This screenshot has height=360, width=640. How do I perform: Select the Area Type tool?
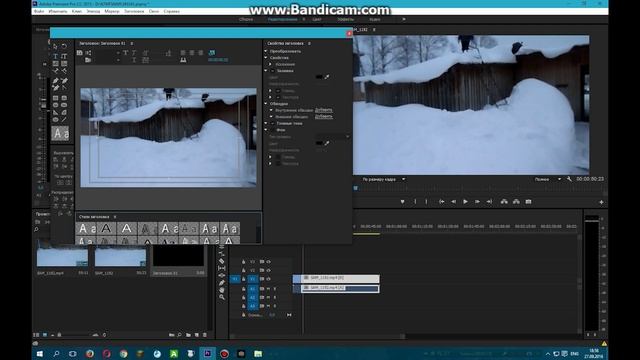55,64
